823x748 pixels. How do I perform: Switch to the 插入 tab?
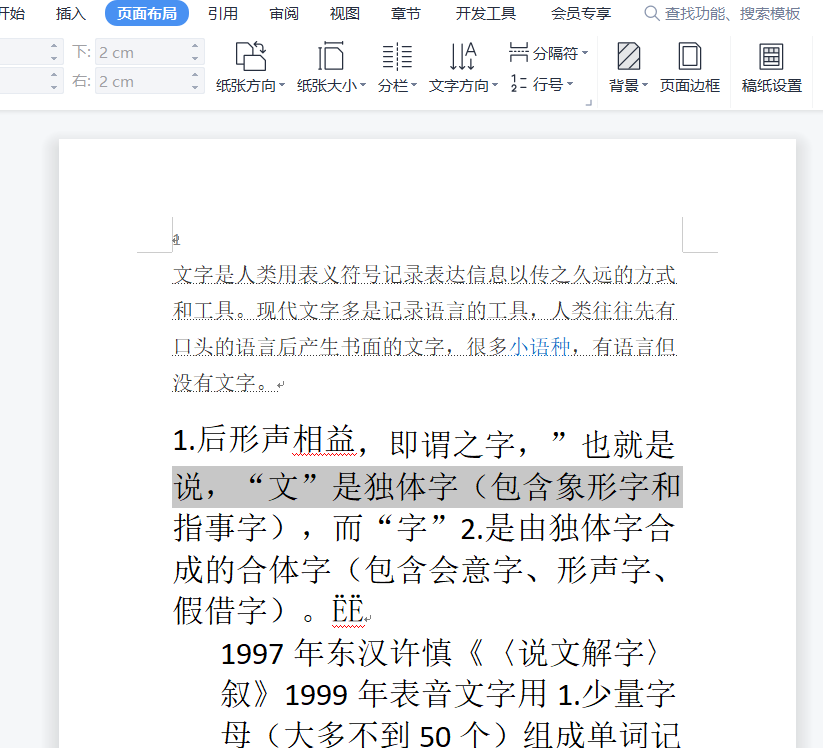click(x=70, y=14)
